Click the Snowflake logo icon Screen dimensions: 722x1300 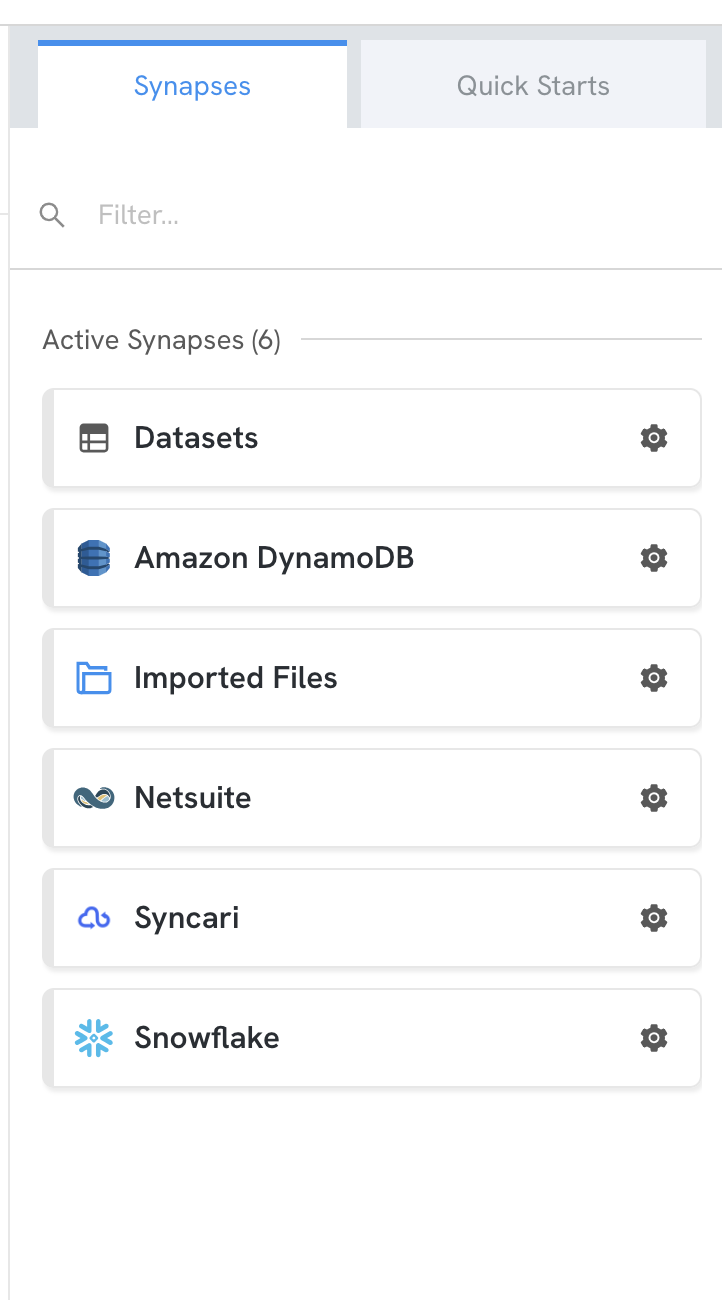point(94,1038)
